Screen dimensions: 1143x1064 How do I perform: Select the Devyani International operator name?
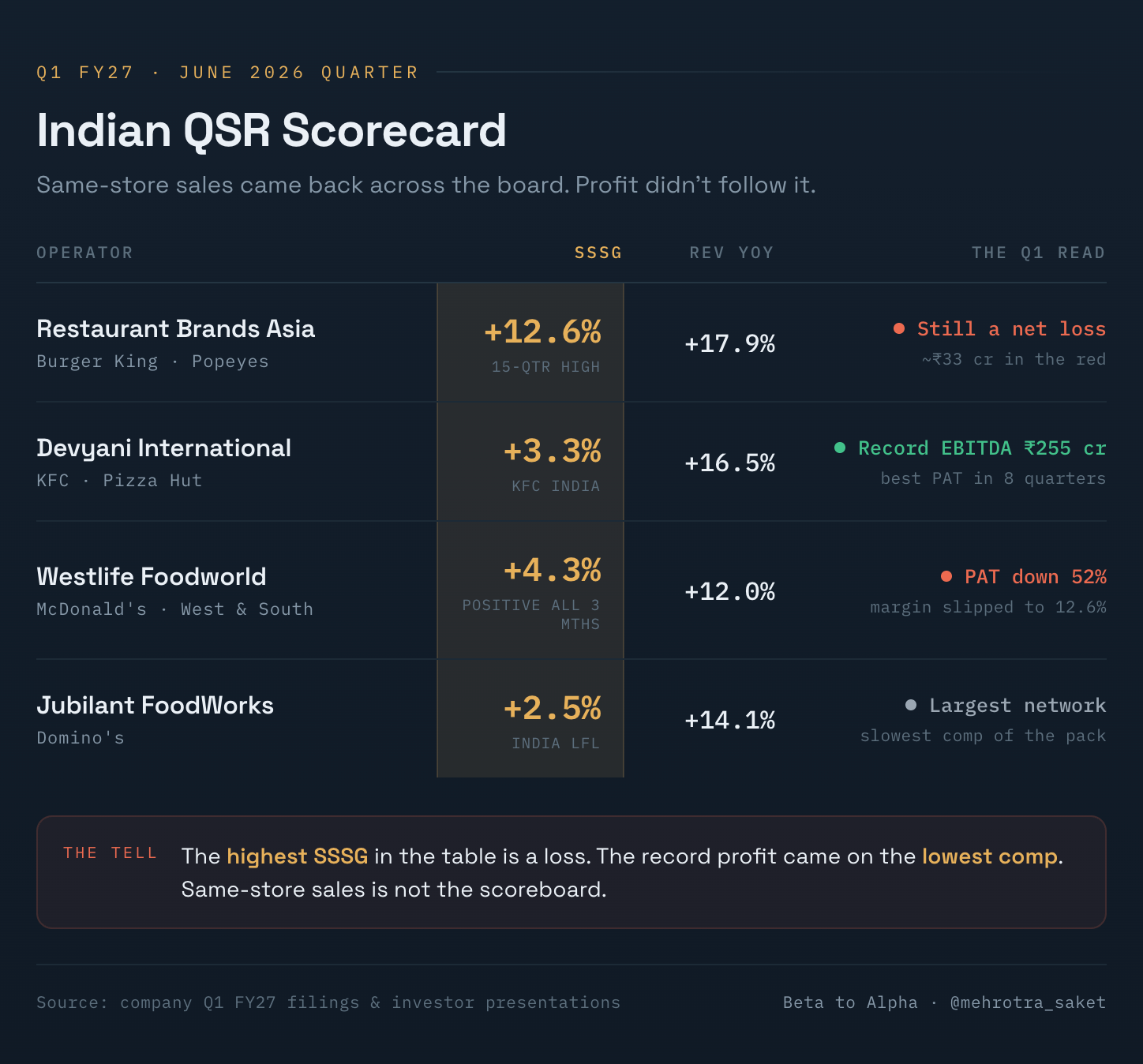click(x=164, y=448)
